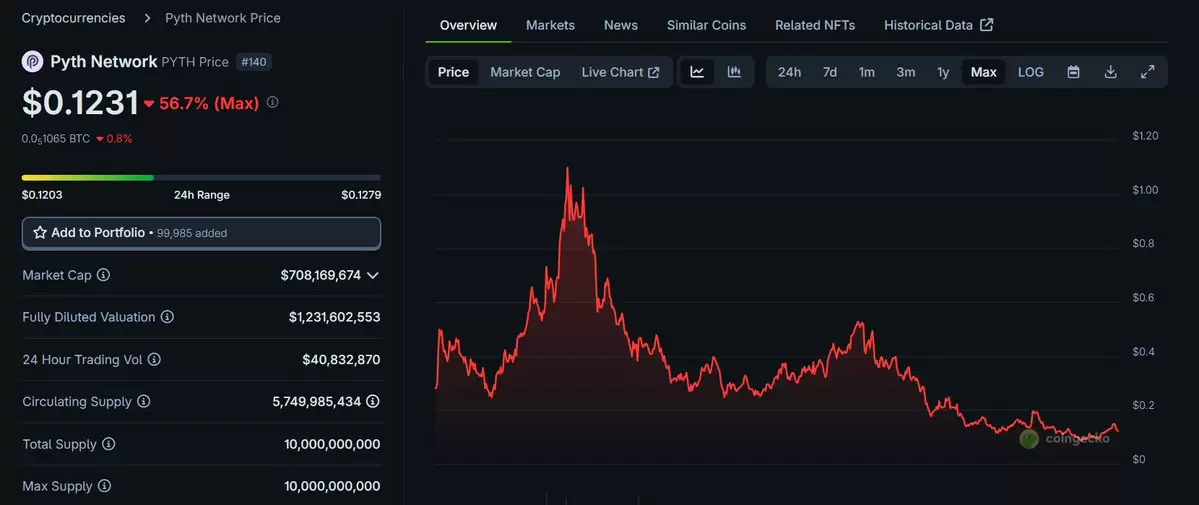Select the Max time range
Viewport: 1199px width, 505px height.
tap(983, 72)
